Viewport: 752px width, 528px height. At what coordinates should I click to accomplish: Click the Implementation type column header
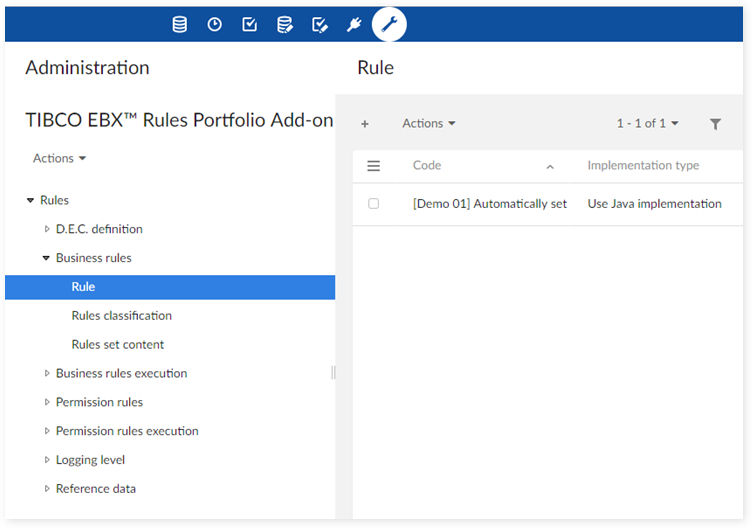(x=643, y=165)
